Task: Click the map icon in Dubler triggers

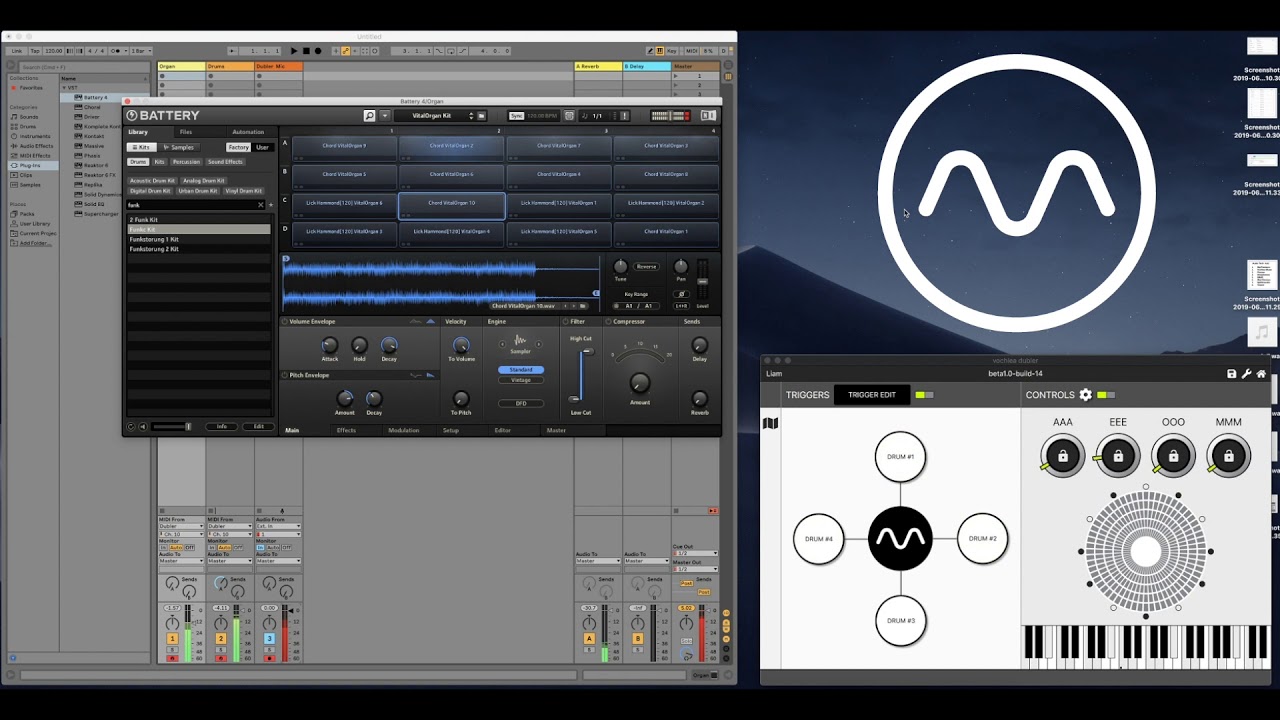Action: tap(770, 424)
